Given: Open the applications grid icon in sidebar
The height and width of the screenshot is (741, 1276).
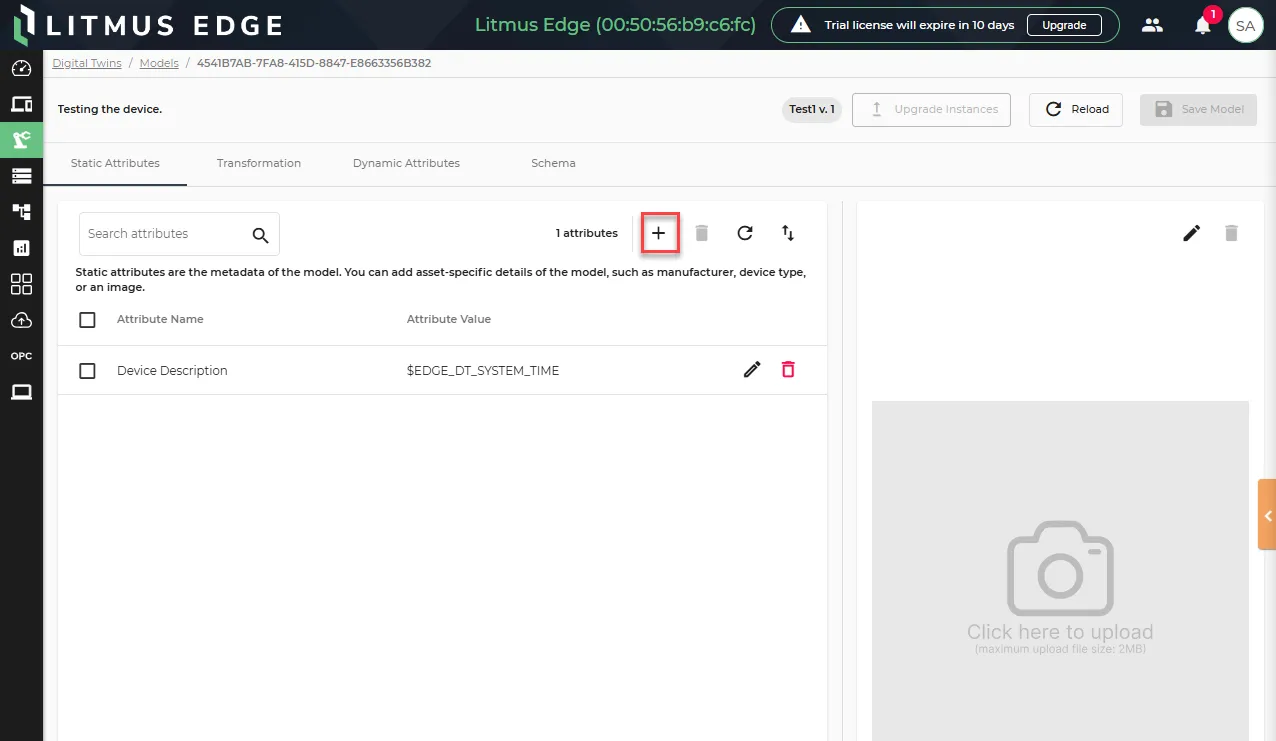Looking at the screenshot, I should (x=21, y=284).
